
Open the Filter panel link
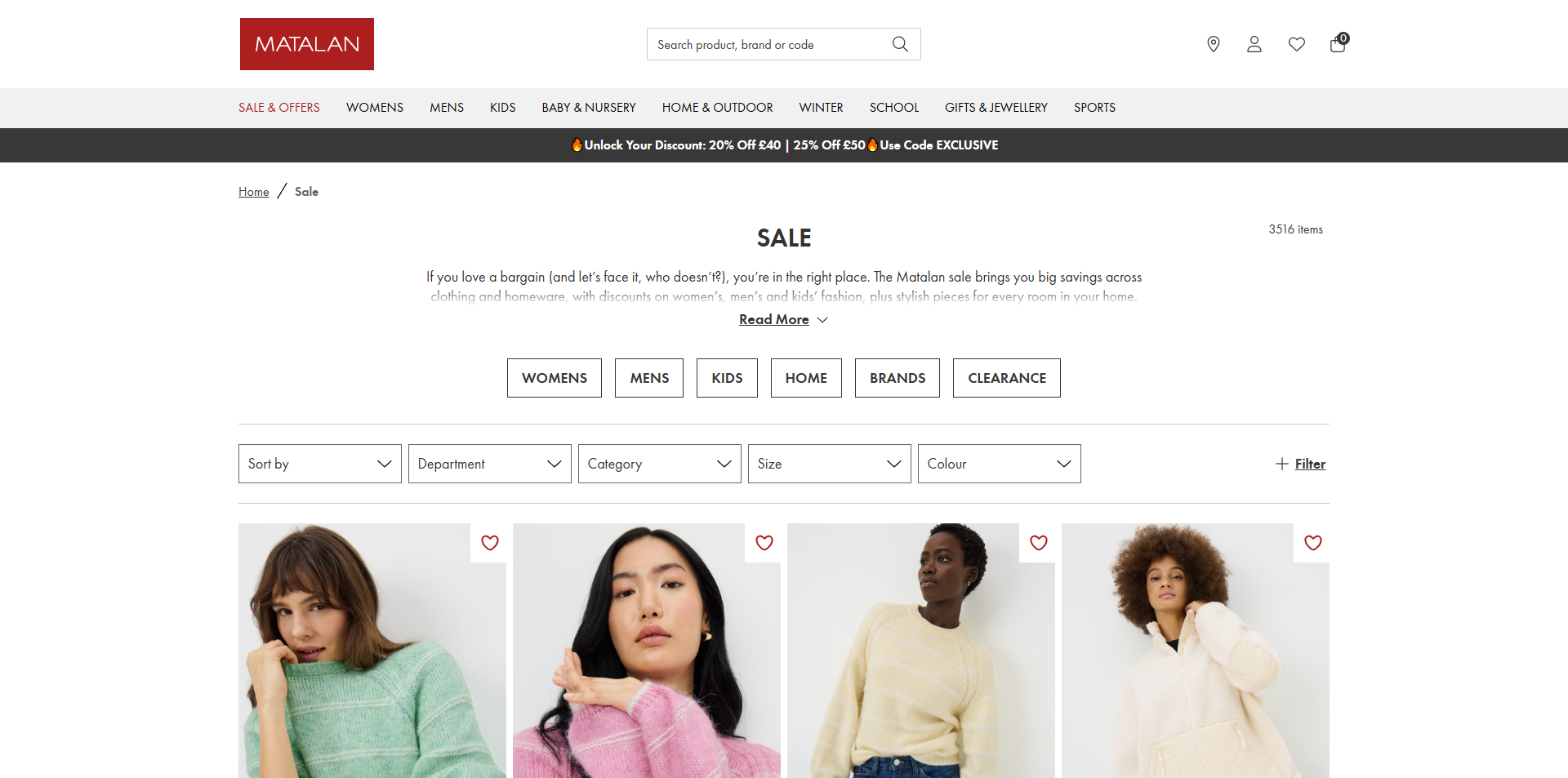(x=1309, y=464)
